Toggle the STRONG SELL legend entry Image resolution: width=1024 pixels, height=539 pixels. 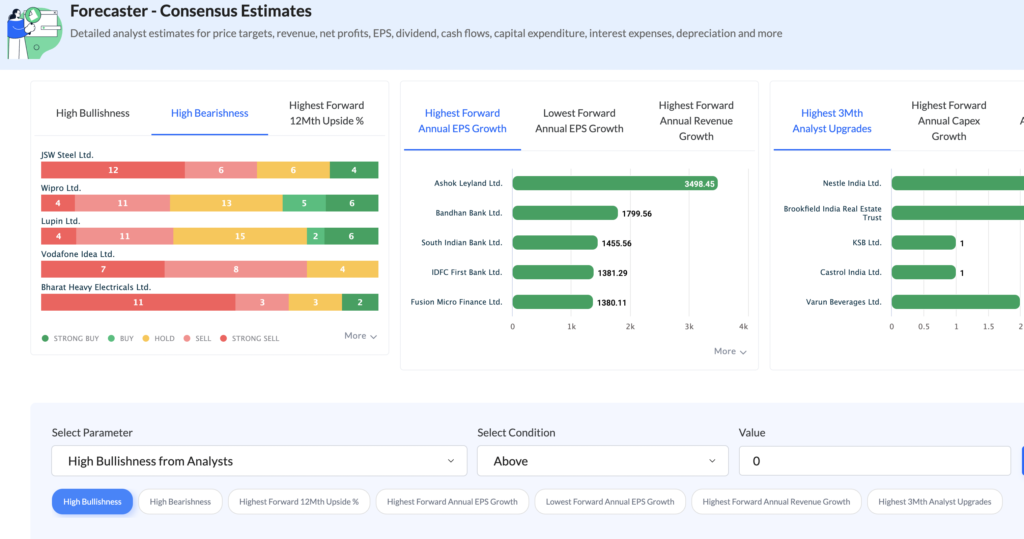tap(249, 338)
